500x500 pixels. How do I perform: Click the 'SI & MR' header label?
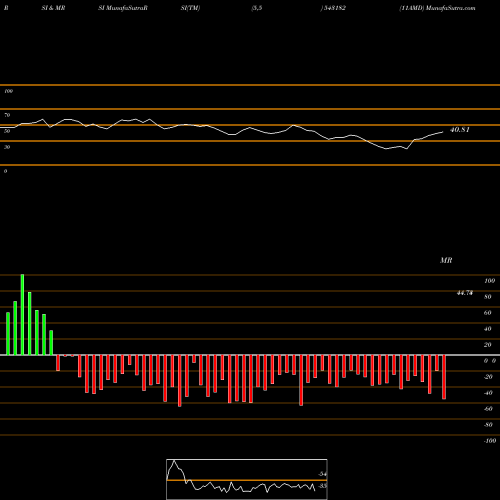click(x=53, y=8)
